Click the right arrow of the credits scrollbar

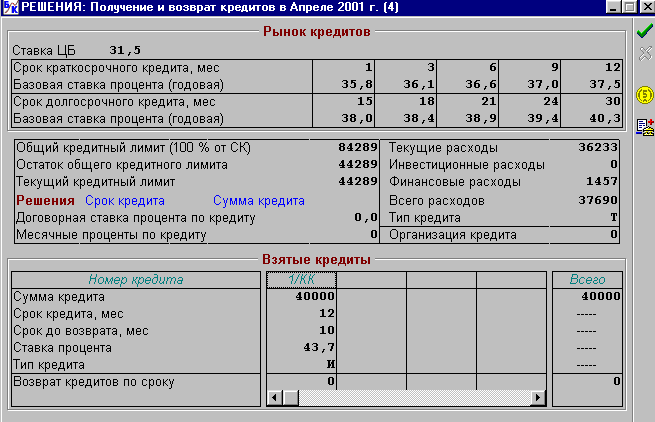[x=538, y=397]
